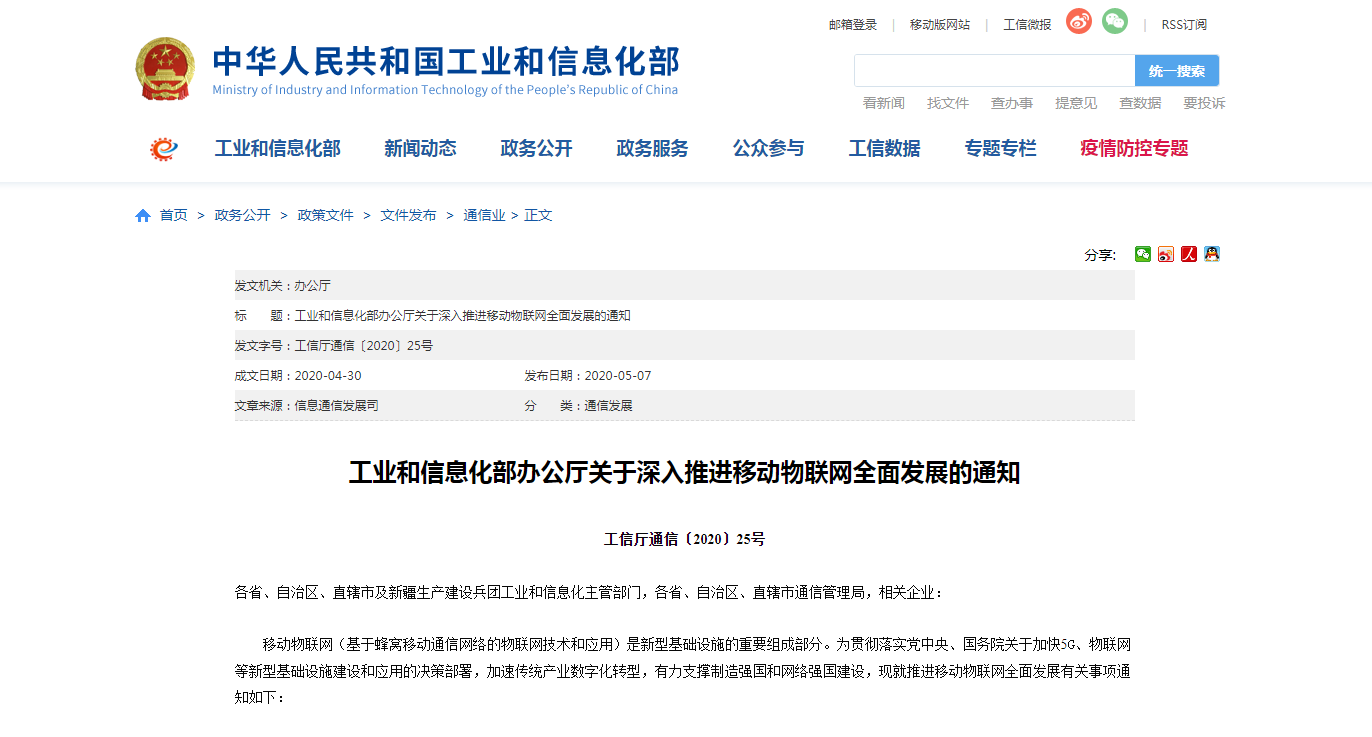Select 查数据 search shortcut
The width and height of the screenshot is (1372, 737).
click(1140, 103)
